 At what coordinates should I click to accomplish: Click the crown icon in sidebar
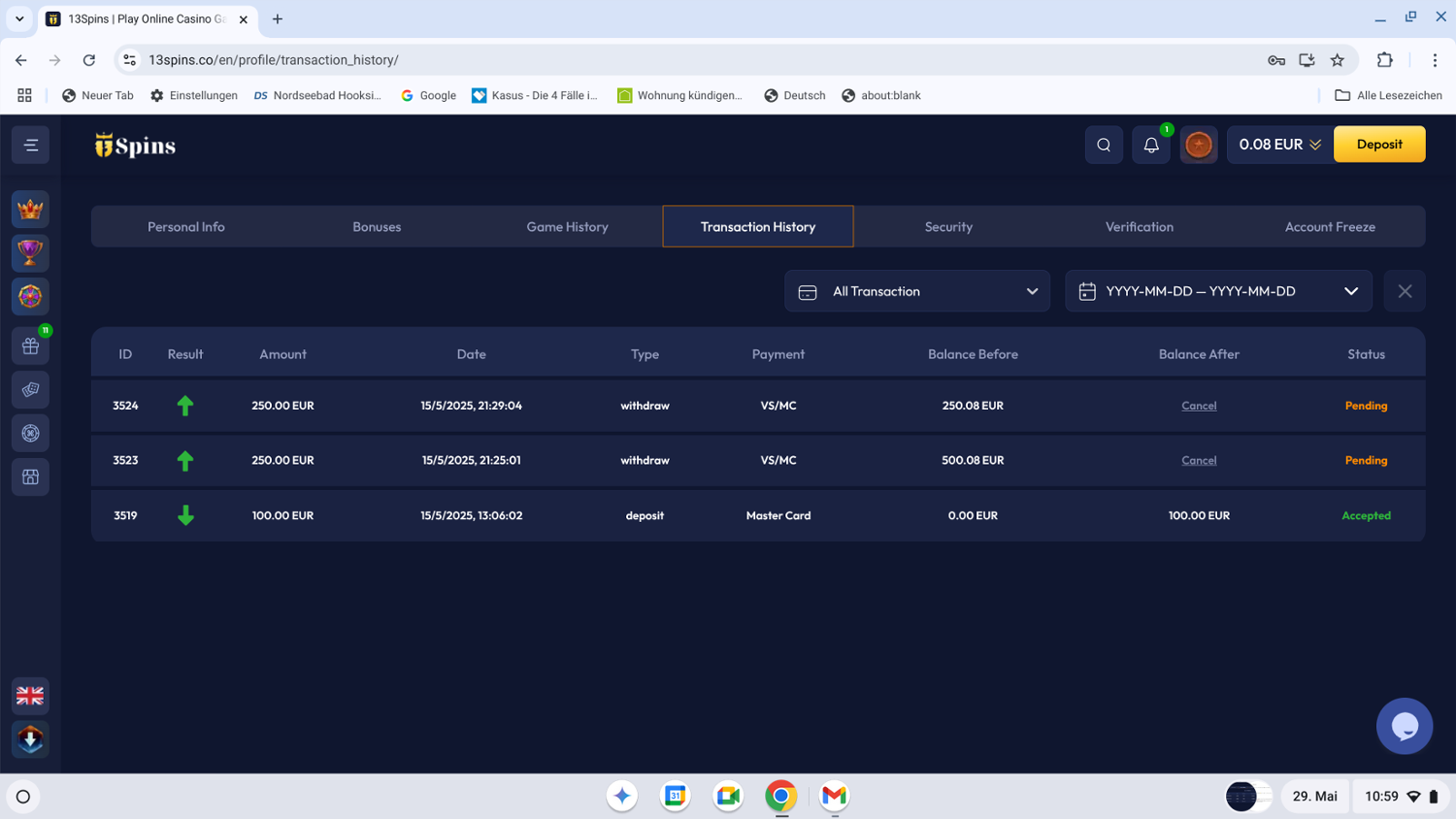30,210
